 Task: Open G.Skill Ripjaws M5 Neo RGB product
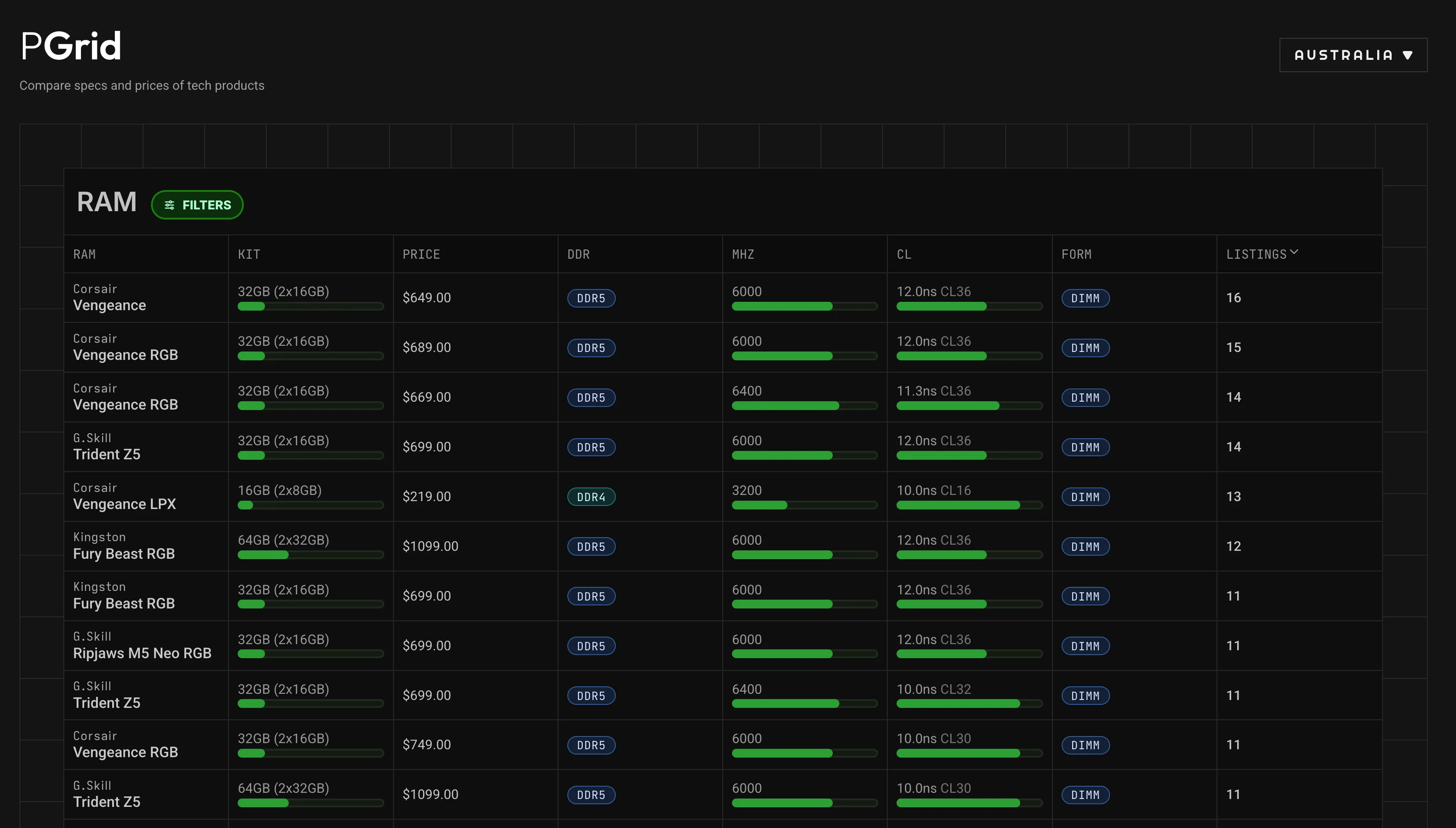[x=142, y=653]
